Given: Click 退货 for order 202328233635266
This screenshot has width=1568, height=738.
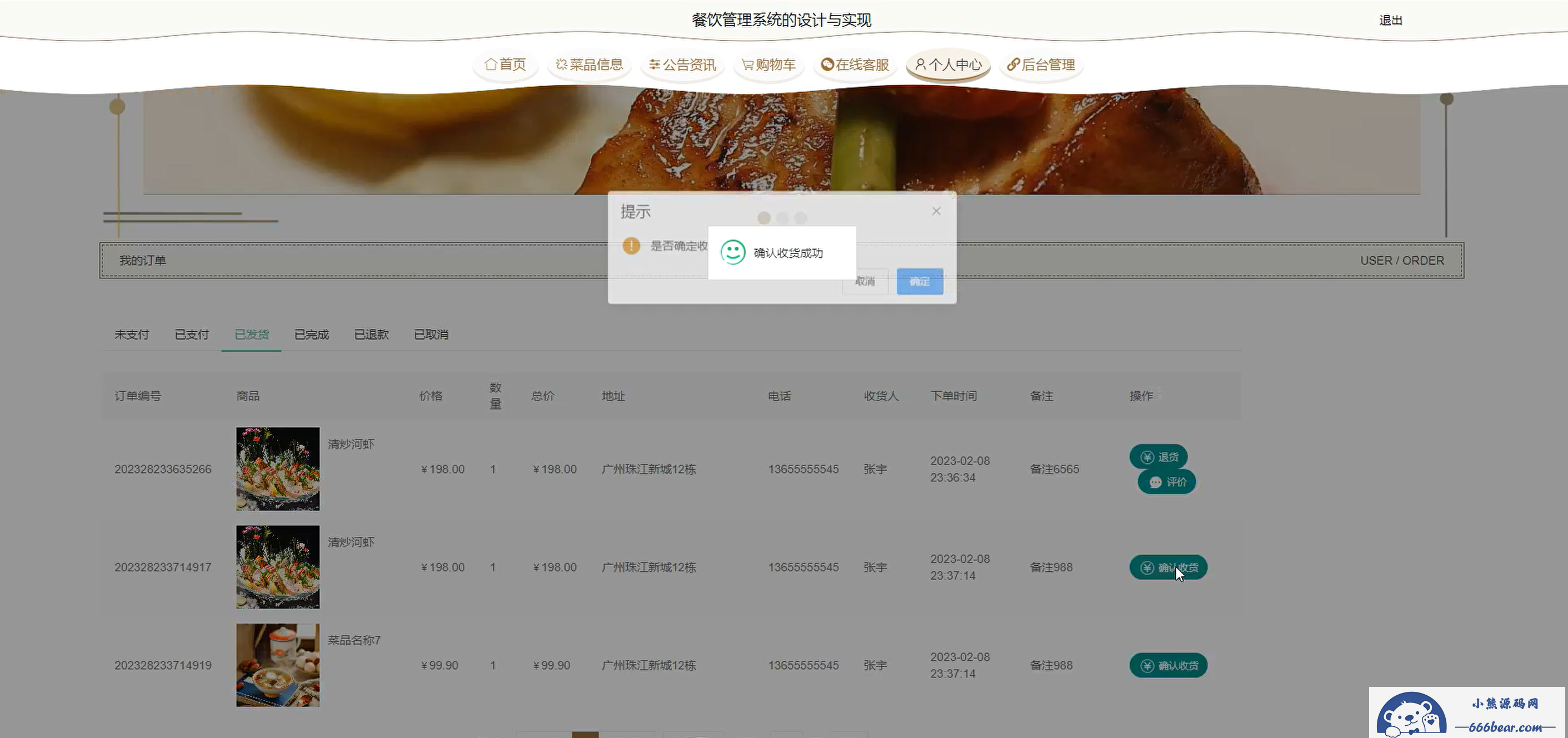Looking at the screenshot, I should pyautogui.click(x=1158, y=457).
